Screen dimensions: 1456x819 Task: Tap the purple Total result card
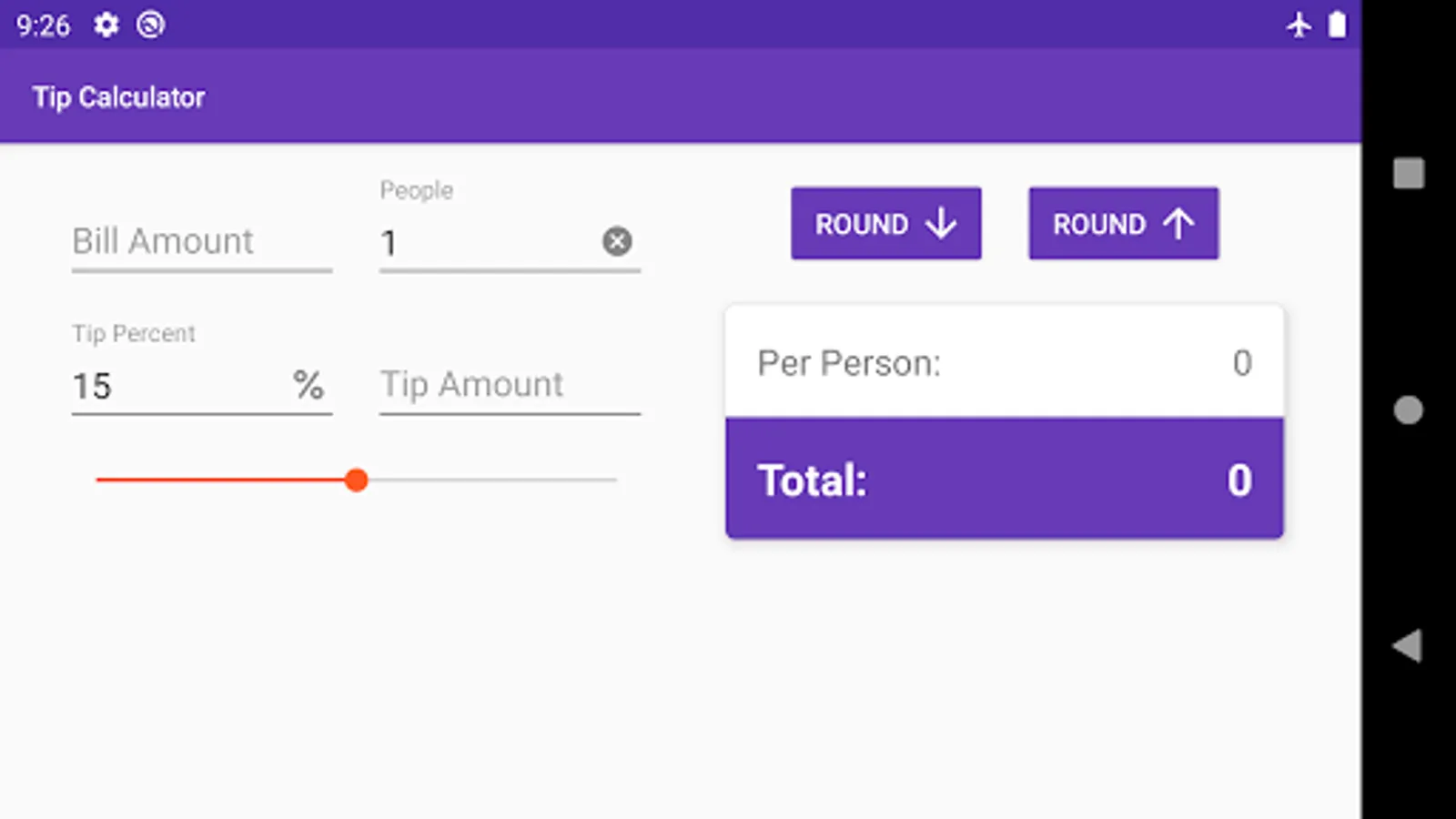point(1004,480)
